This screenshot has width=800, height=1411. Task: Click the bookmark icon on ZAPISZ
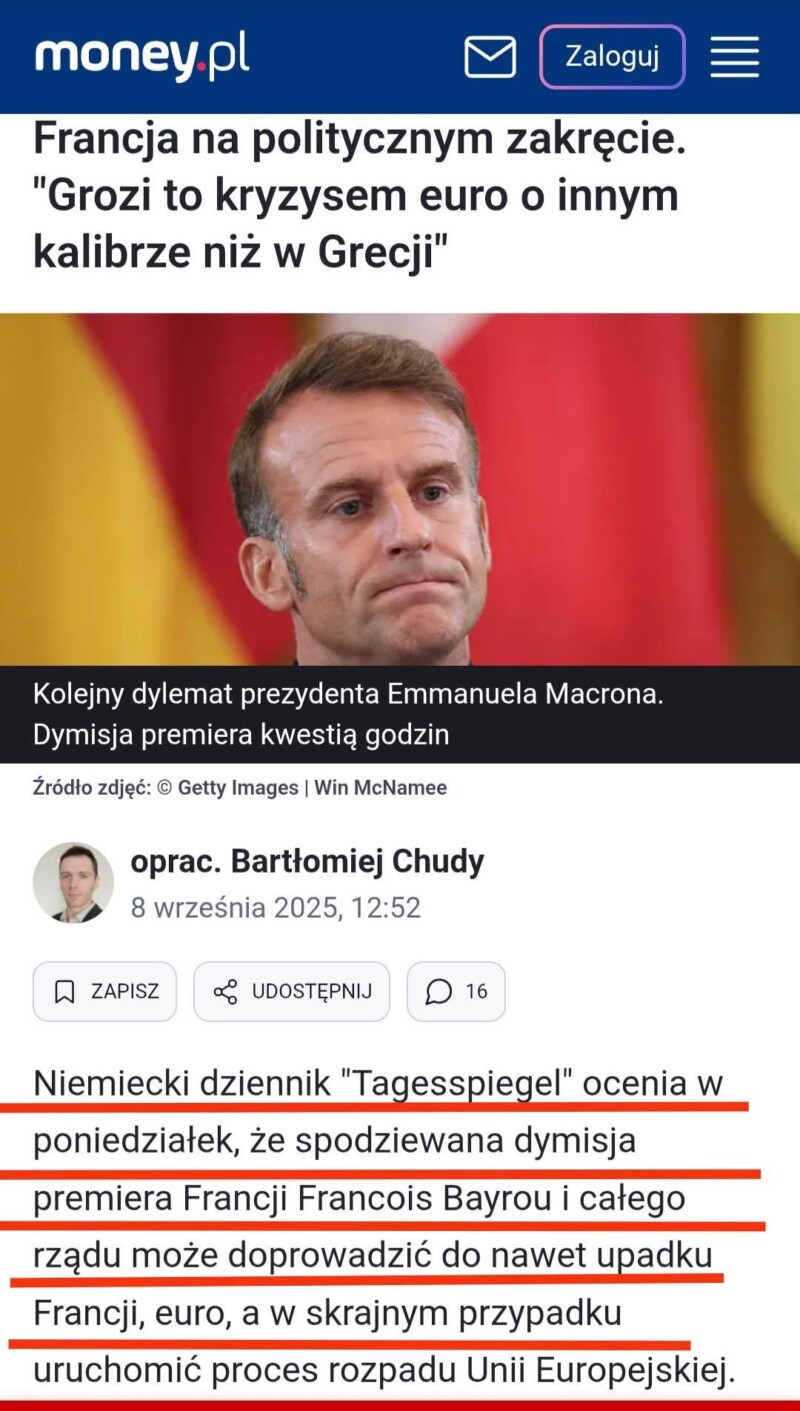(64, 991)
